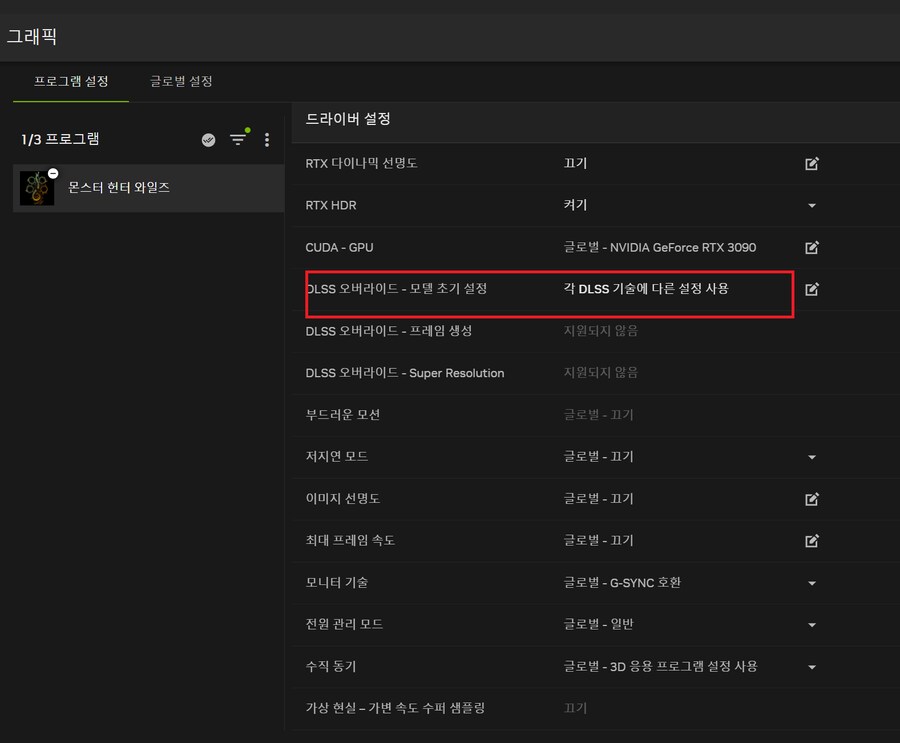Select the 프로그램 설정 tab

click(x=69, y=81)
